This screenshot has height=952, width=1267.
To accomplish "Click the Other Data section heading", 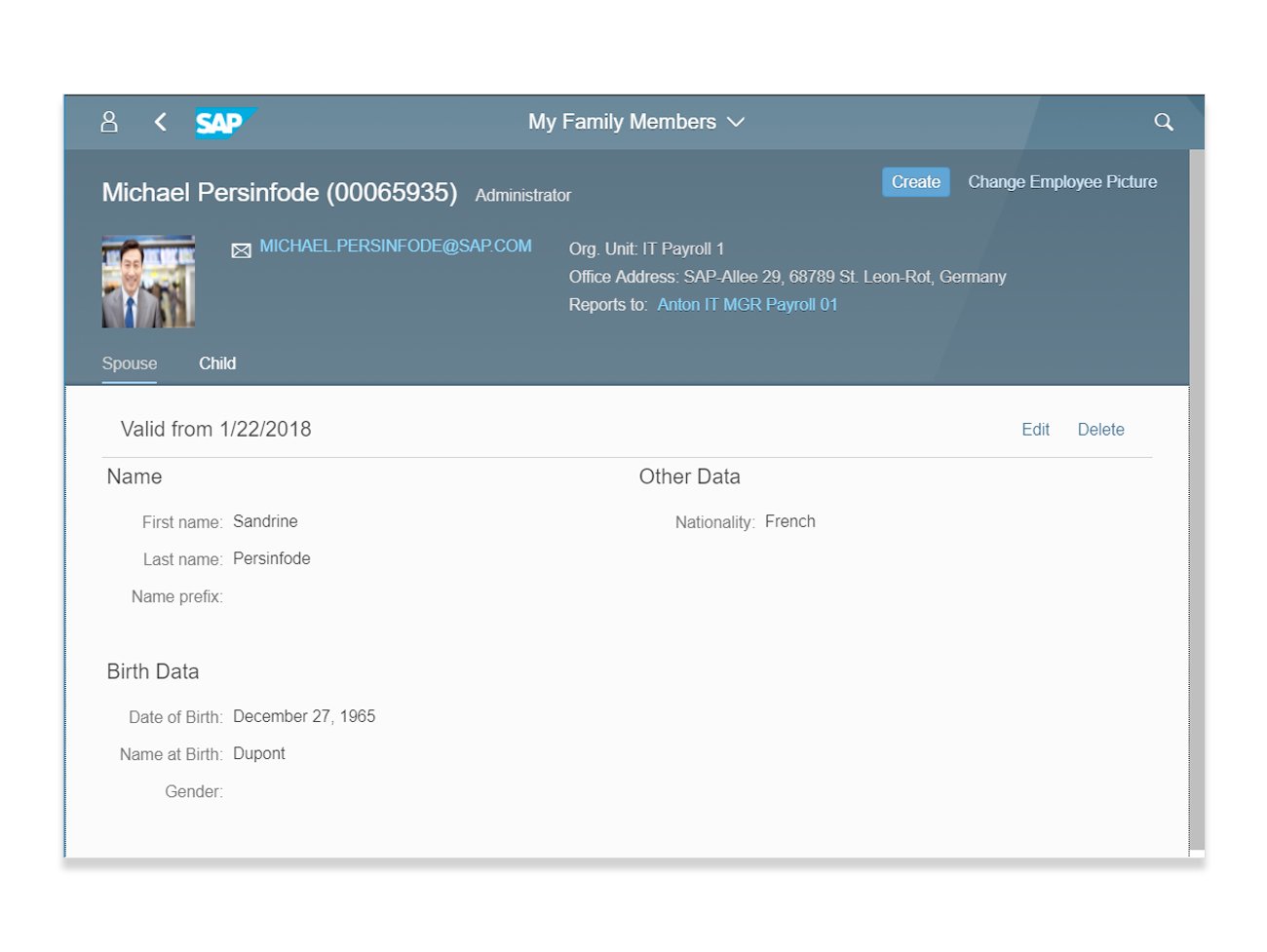I will pos(690,476).
